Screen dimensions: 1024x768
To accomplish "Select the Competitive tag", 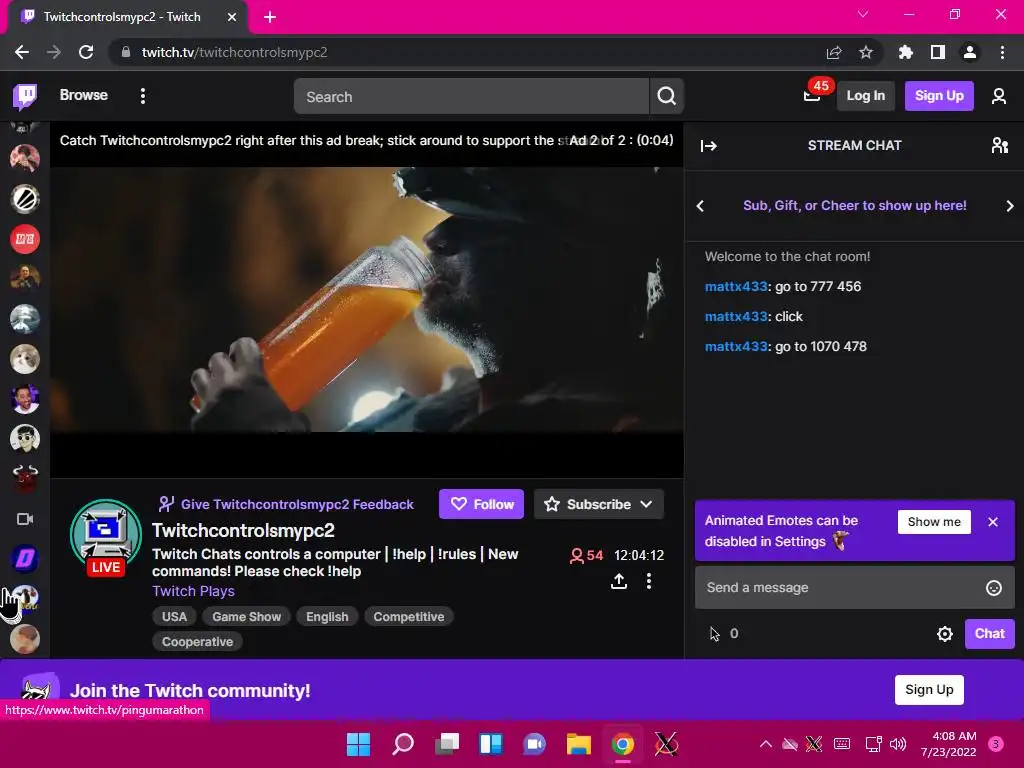I will [x=409, y=616].
